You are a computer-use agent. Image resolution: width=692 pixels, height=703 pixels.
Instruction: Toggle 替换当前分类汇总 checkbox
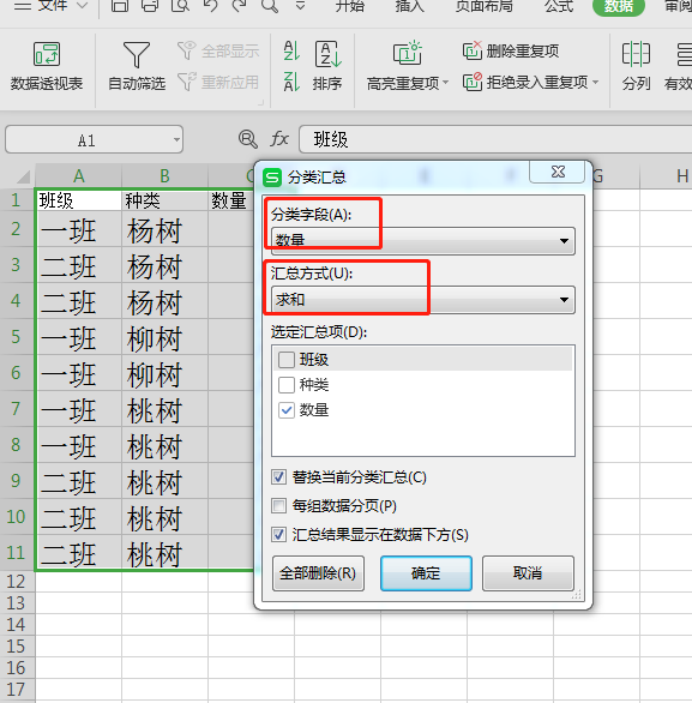point(279,477)
